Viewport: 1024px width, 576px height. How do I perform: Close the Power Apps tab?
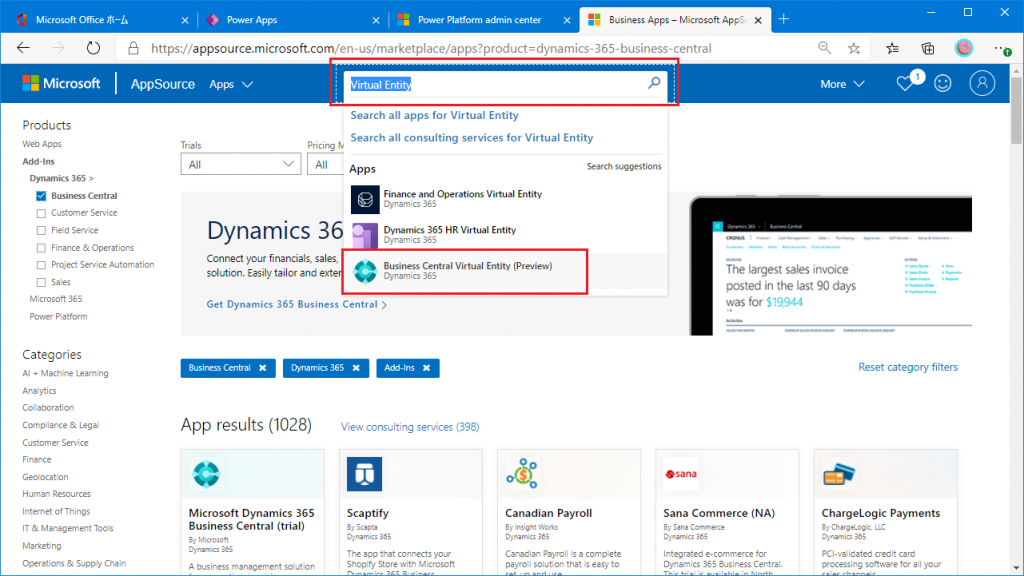tap(376, 20)
